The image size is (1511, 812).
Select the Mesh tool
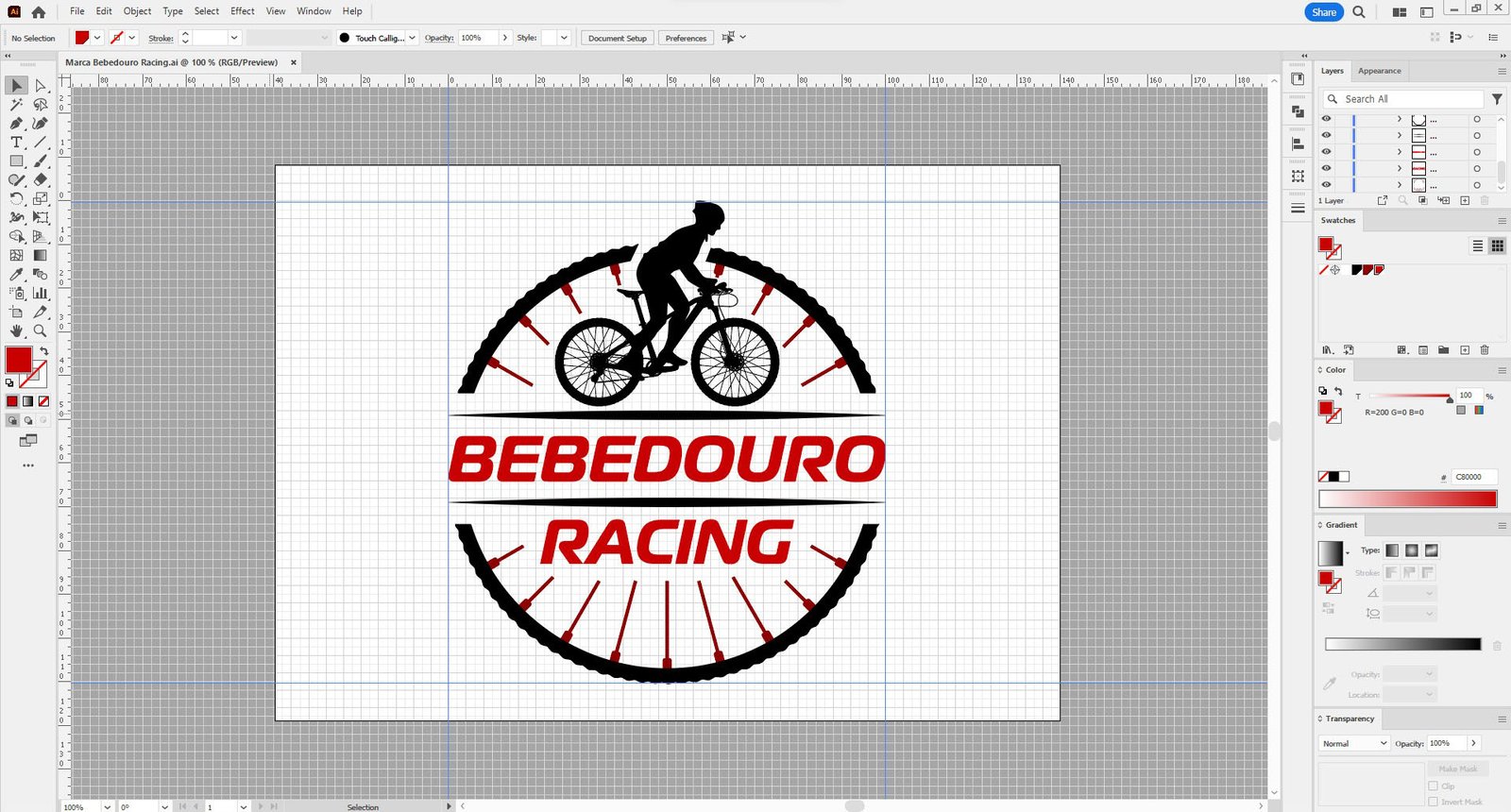(16, 255)
